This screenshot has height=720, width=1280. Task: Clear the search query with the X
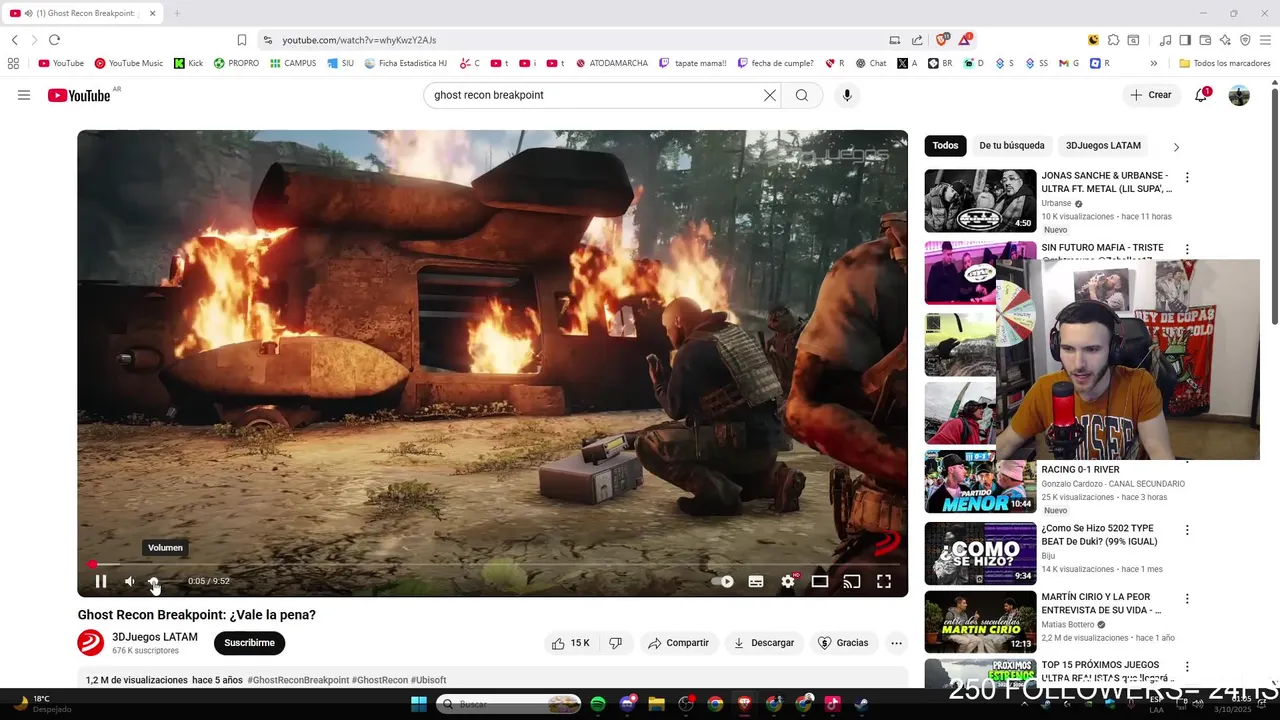click(x=770, y=95)
